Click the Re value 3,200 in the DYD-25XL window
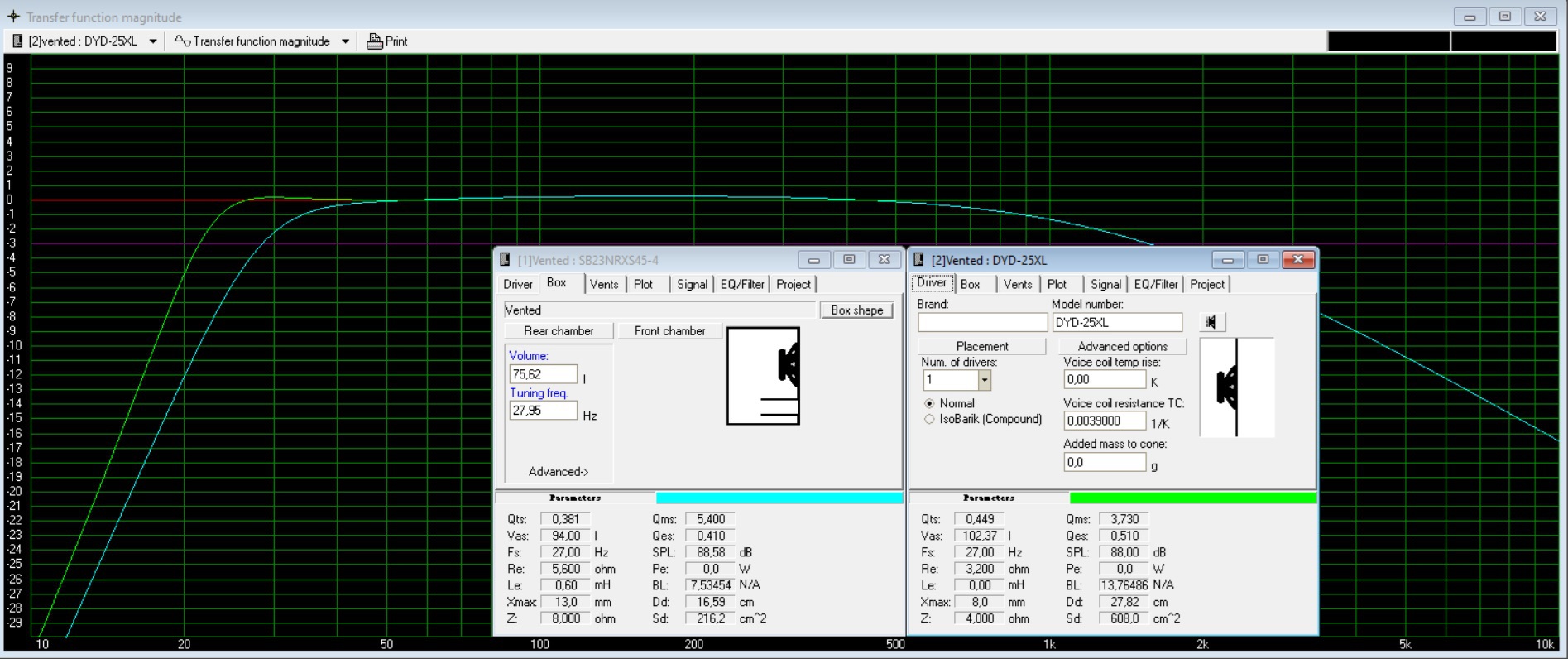 (x=979, y=569)
